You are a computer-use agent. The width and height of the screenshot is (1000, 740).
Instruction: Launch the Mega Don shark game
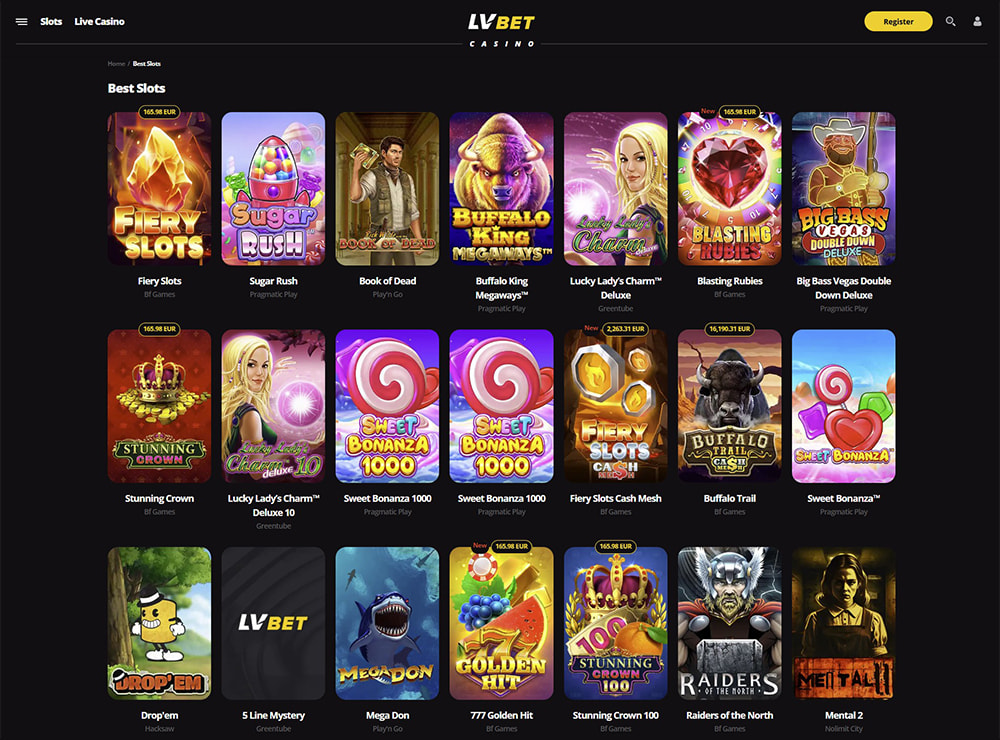[387, 623]
